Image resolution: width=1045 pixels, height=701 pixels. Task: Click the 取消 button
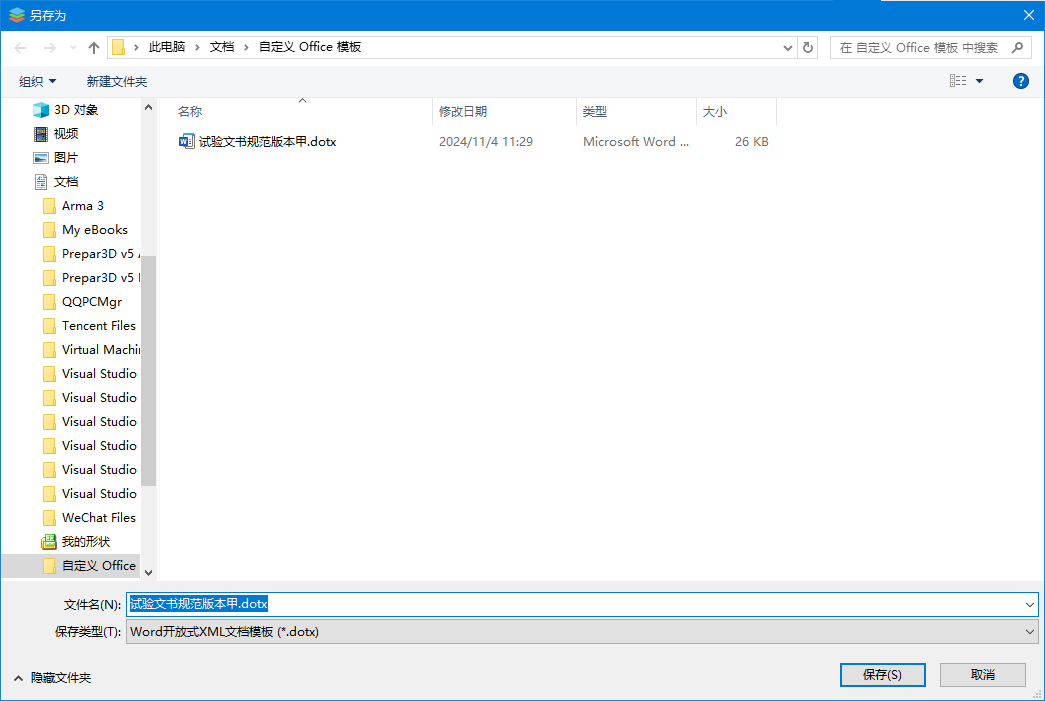(982, 675)
